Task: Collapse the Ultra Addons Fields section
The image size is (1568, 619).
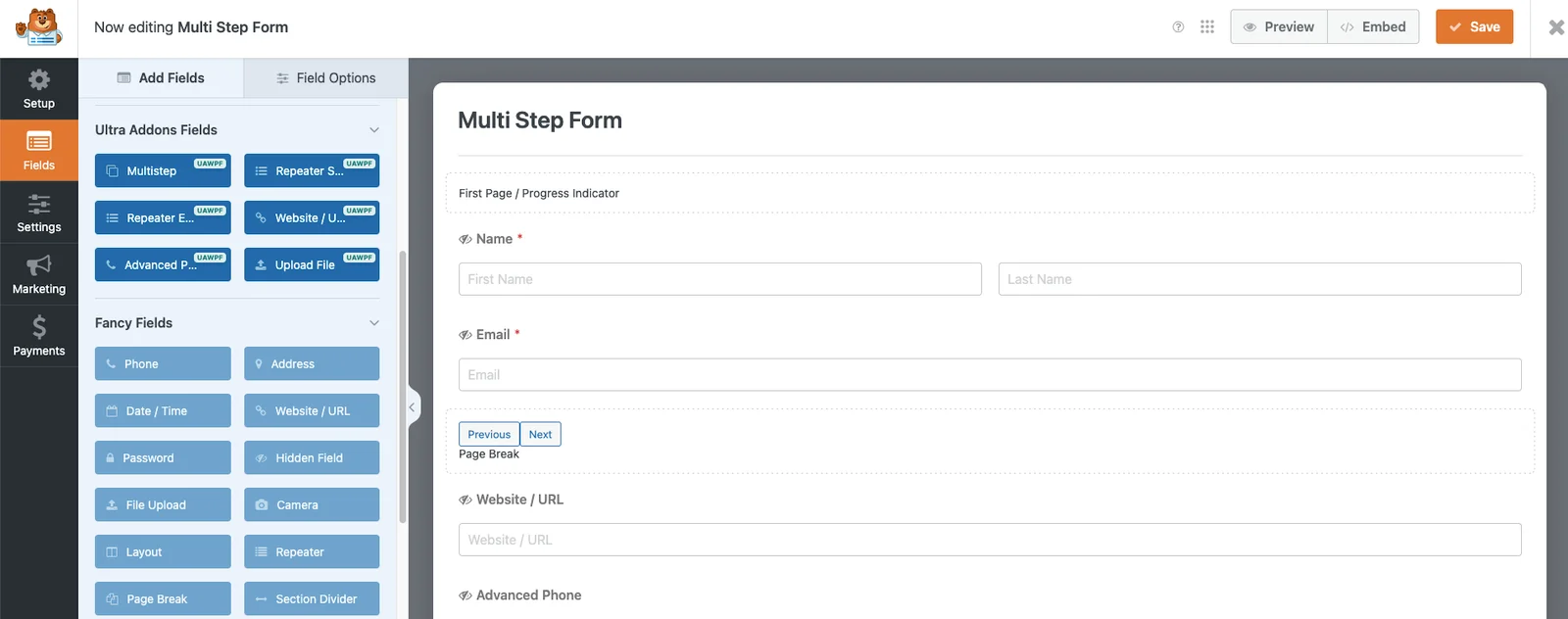Action: 373,130
